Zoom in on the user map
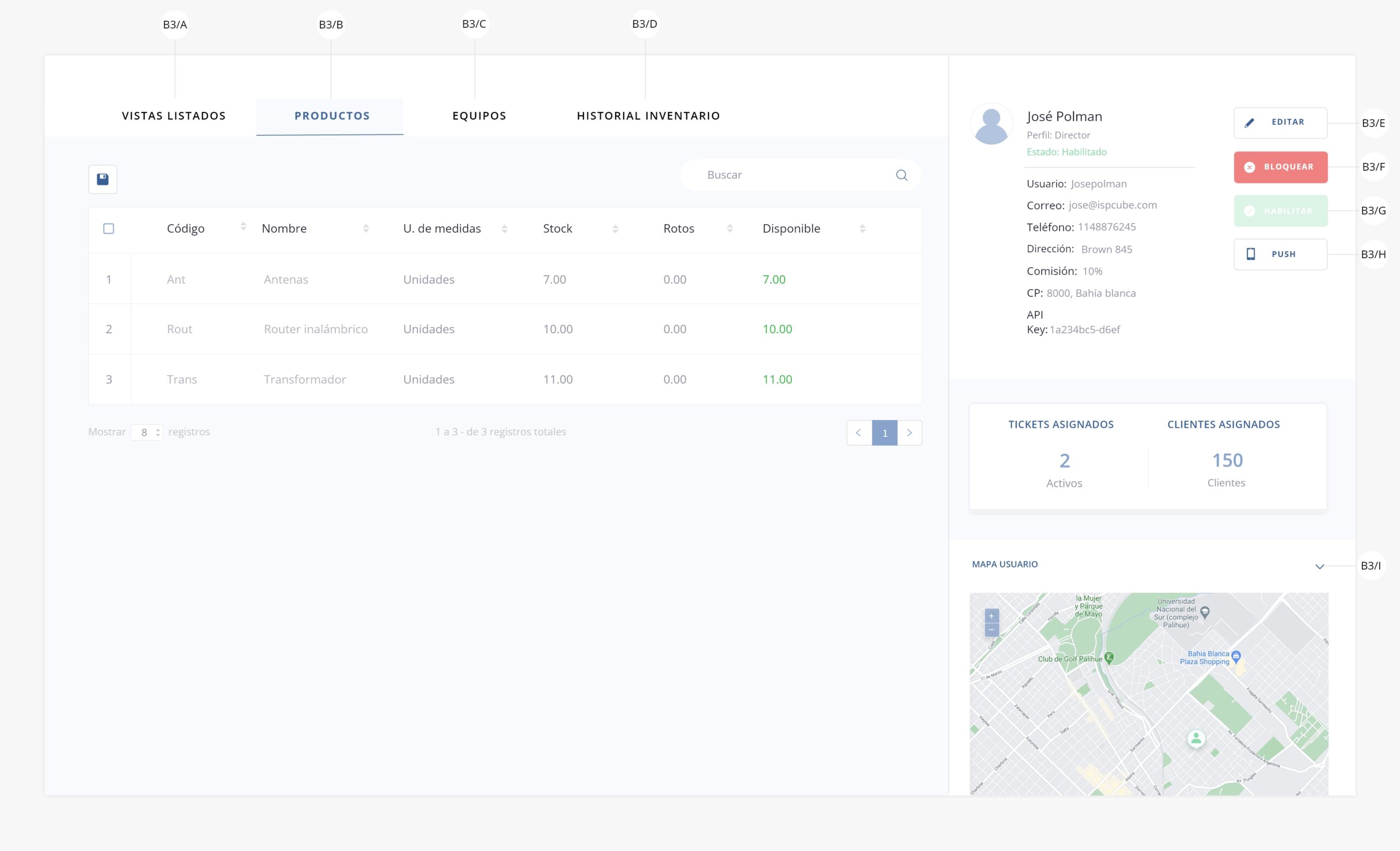1400x851 pixels. tap(991, 616)
